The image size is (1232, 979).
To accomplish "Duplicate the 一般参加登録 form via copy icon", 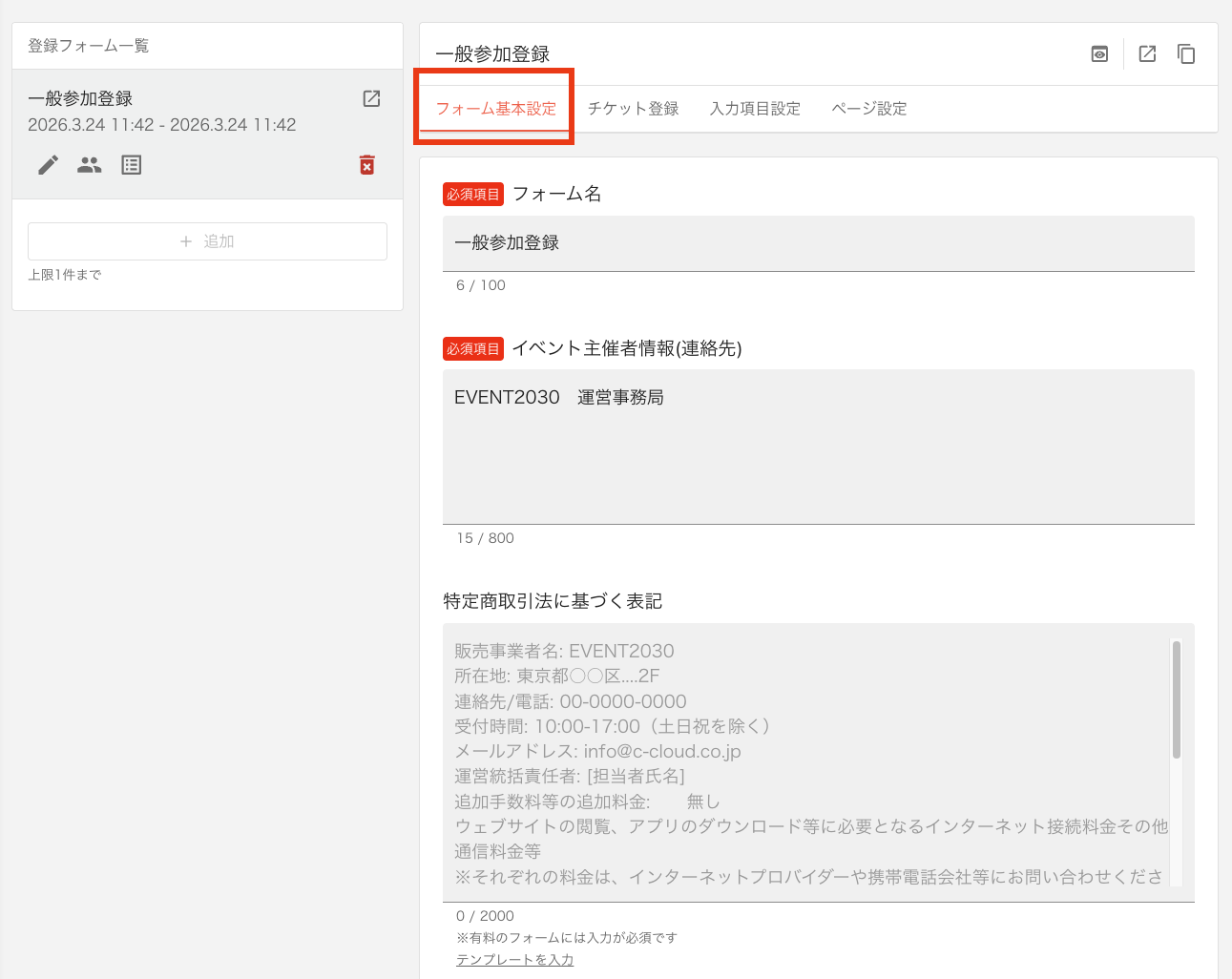I will tap(1186, 53).
